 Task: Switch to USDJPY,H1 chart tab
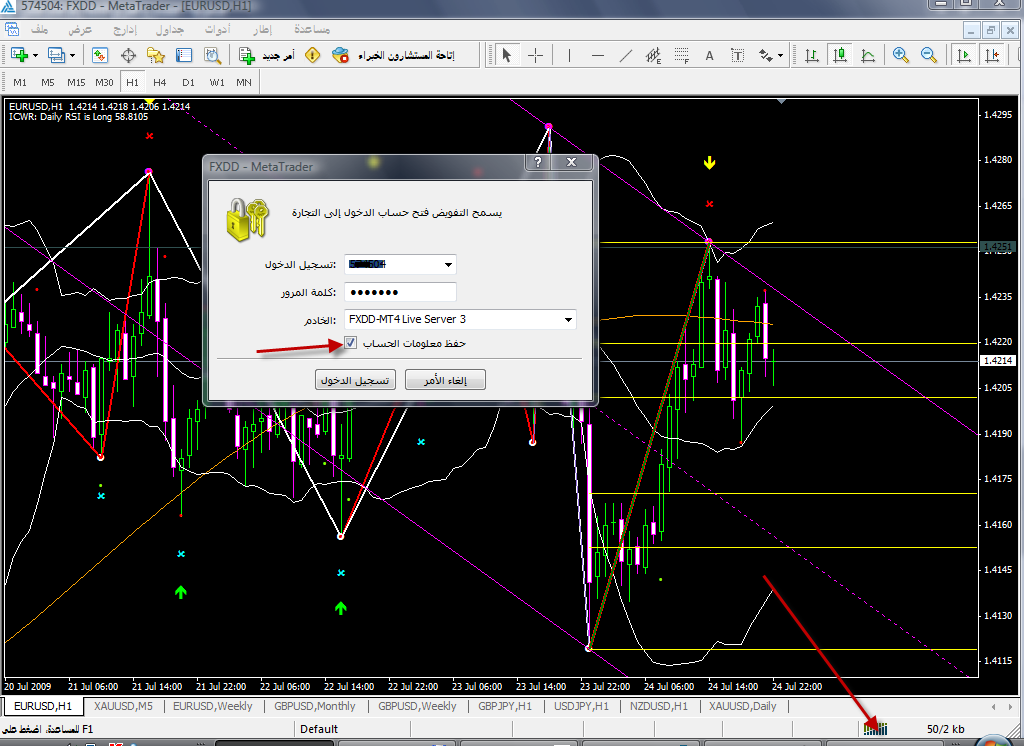tap(581, 706)
